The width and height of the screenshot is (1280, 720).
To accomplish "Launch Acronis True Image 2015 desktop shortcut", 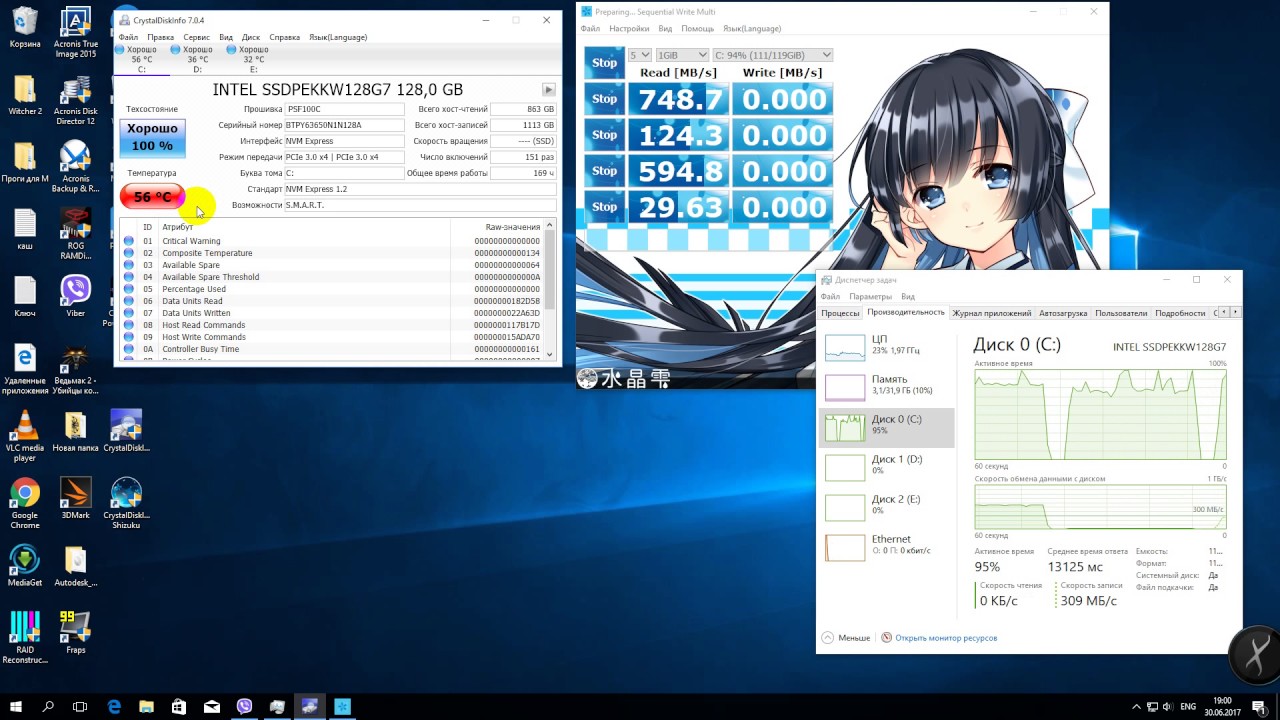I will (x=76, y=33).
